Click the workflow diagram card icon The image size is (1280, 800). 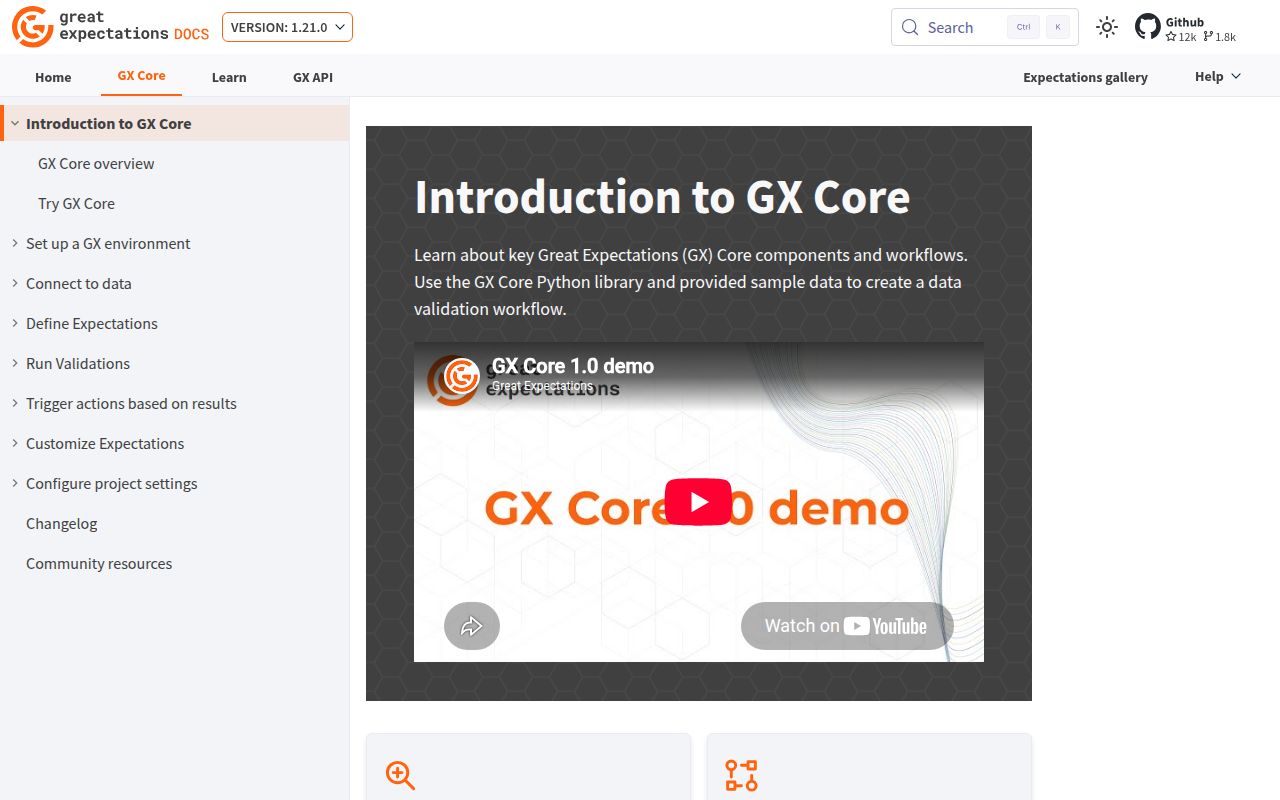coord(741,775)
